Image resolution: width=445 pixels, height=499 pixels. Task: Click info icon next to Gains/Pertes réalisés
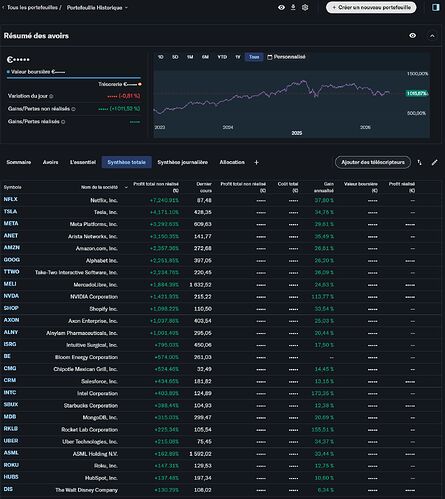pyautogui.click(x=63, y=122)
